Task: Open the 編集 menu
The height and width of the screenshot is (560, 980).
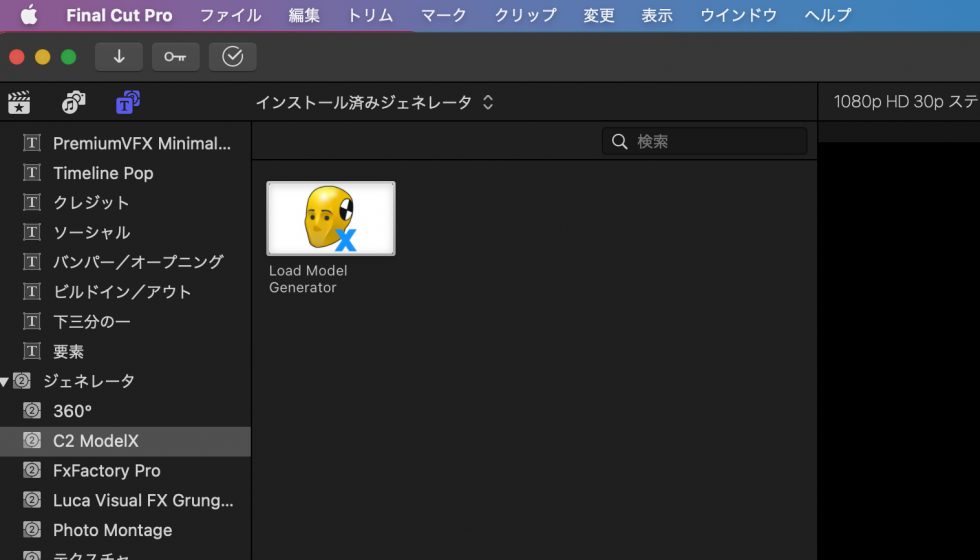Action: [304, 15]
